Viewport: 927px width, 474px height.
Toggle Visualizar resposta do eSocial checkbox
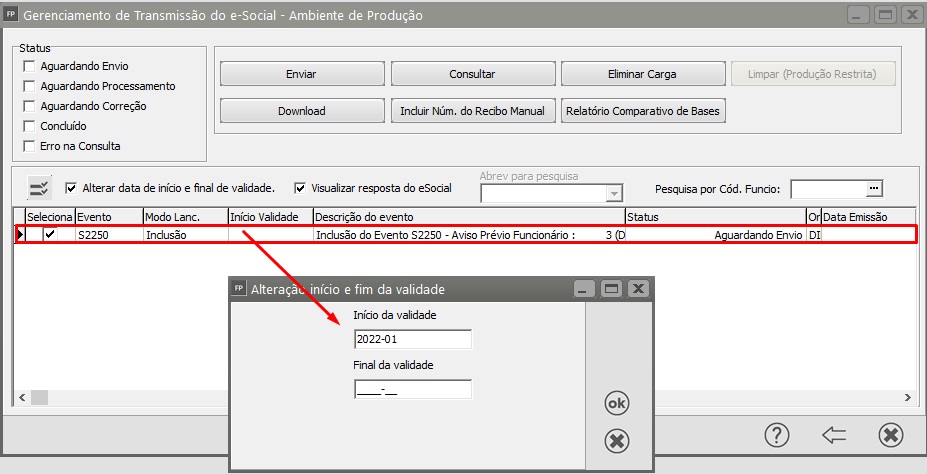[x=300, y=189]
